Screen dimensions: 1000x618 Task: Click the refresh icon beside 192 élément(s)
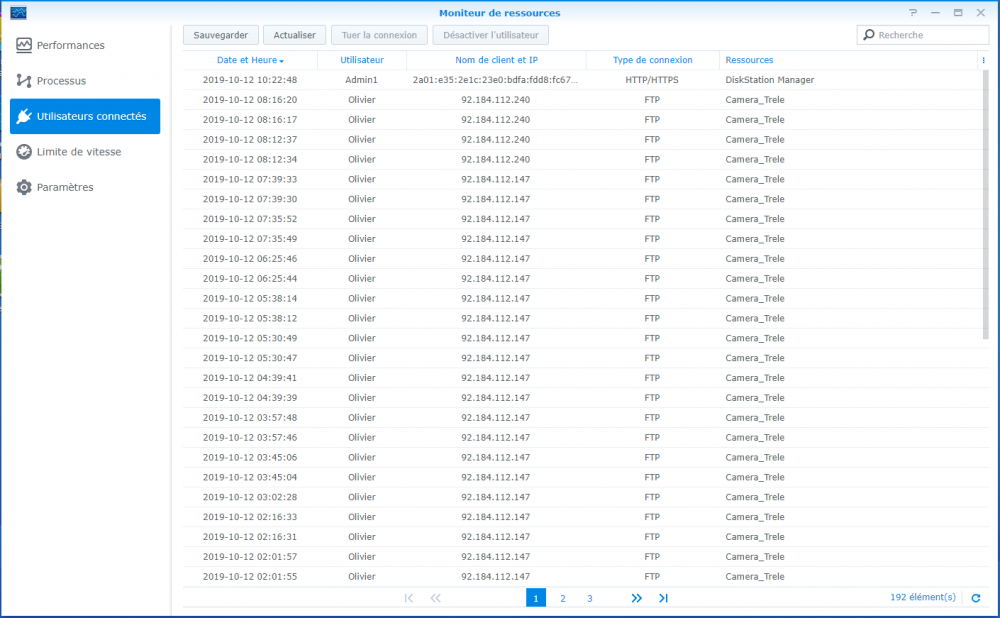976,598
